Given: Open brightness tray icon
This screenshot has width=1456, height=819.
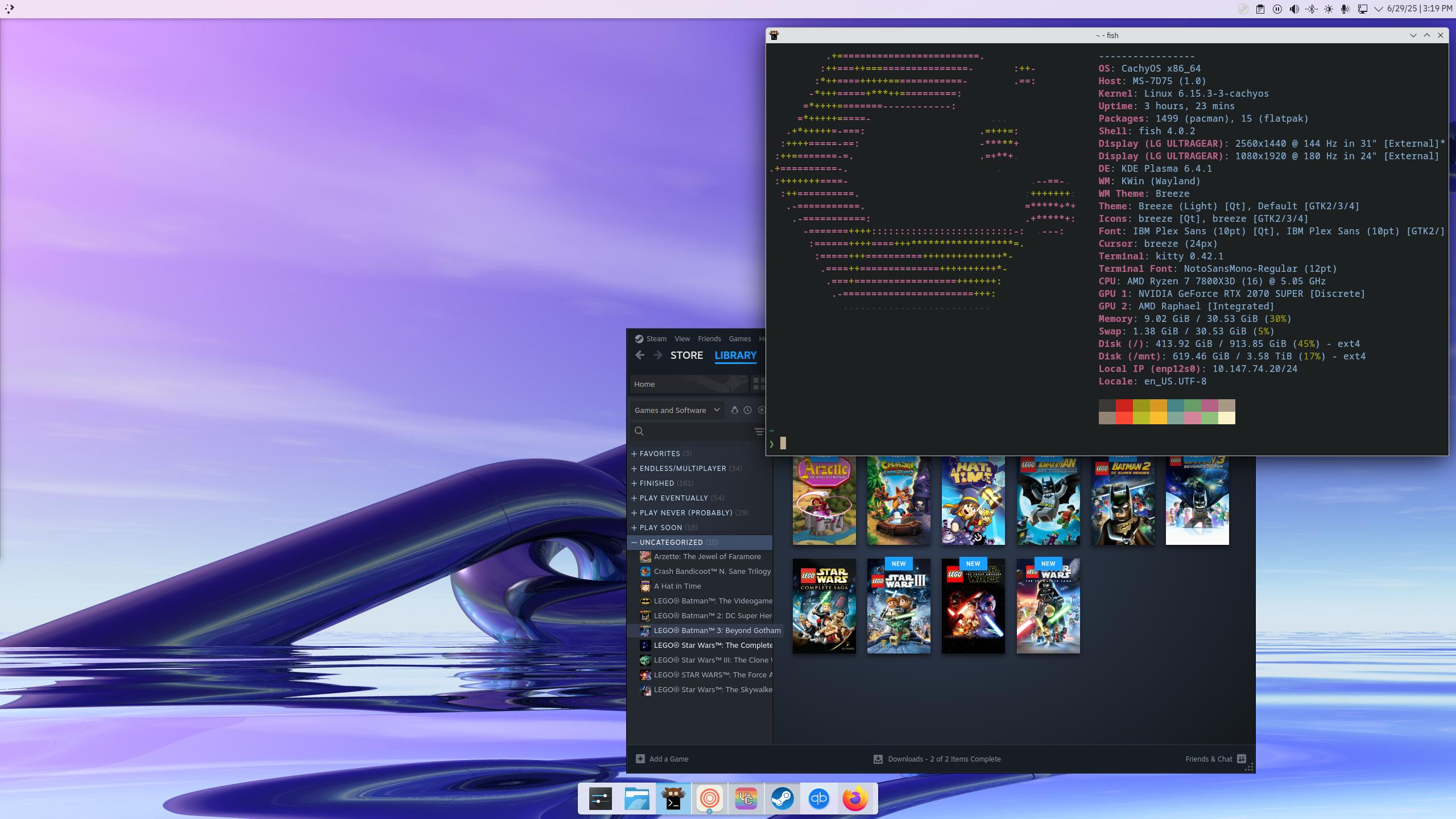Looking at the screenshot, I should pyautogui.click(x=1329, y=9).
